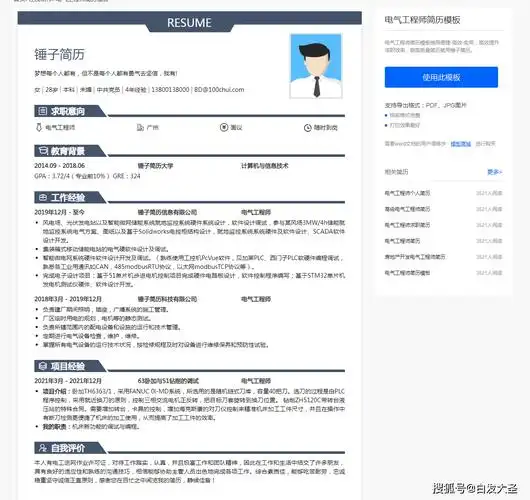Click the RESUME banner title
This screenshot has width=530, height=500.
(189, 23)
